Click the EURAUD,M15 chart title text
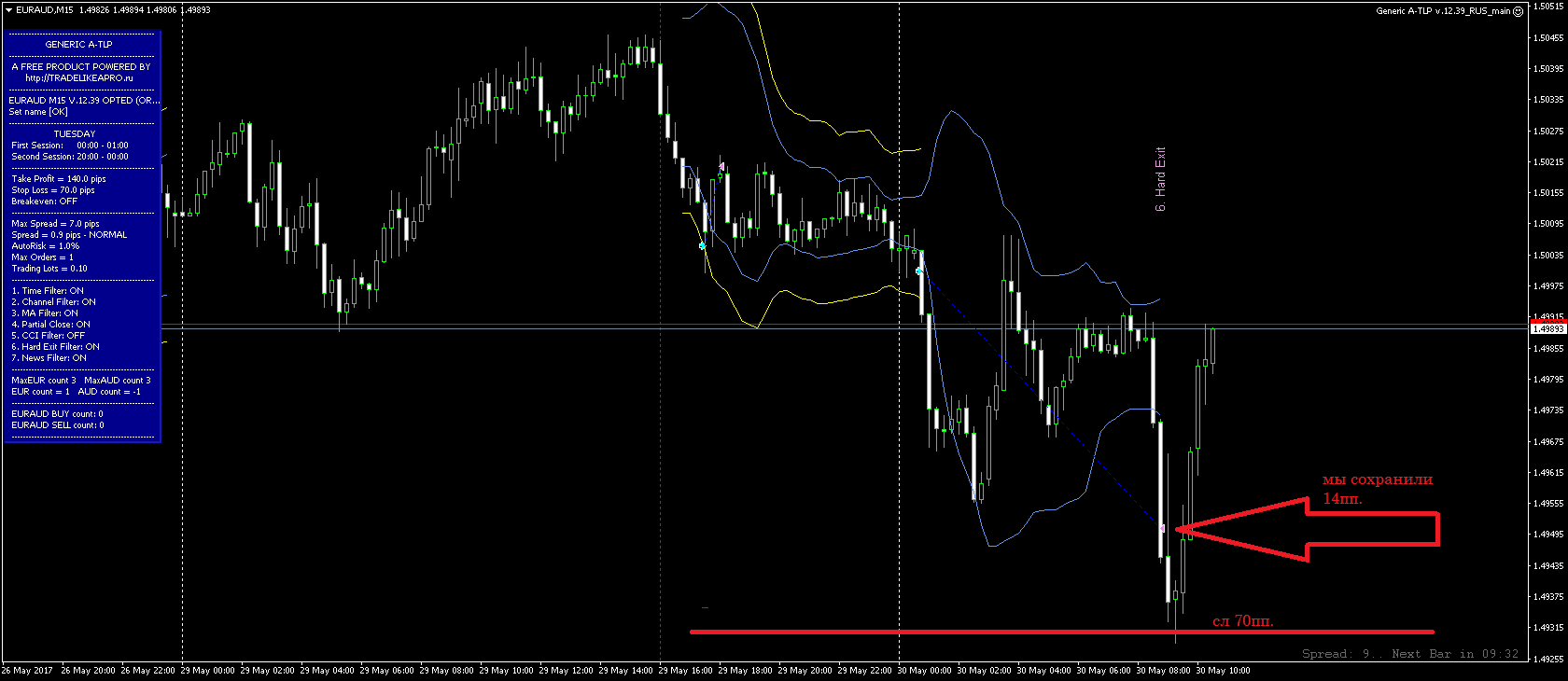The image size is (1568, 681). 45,10
